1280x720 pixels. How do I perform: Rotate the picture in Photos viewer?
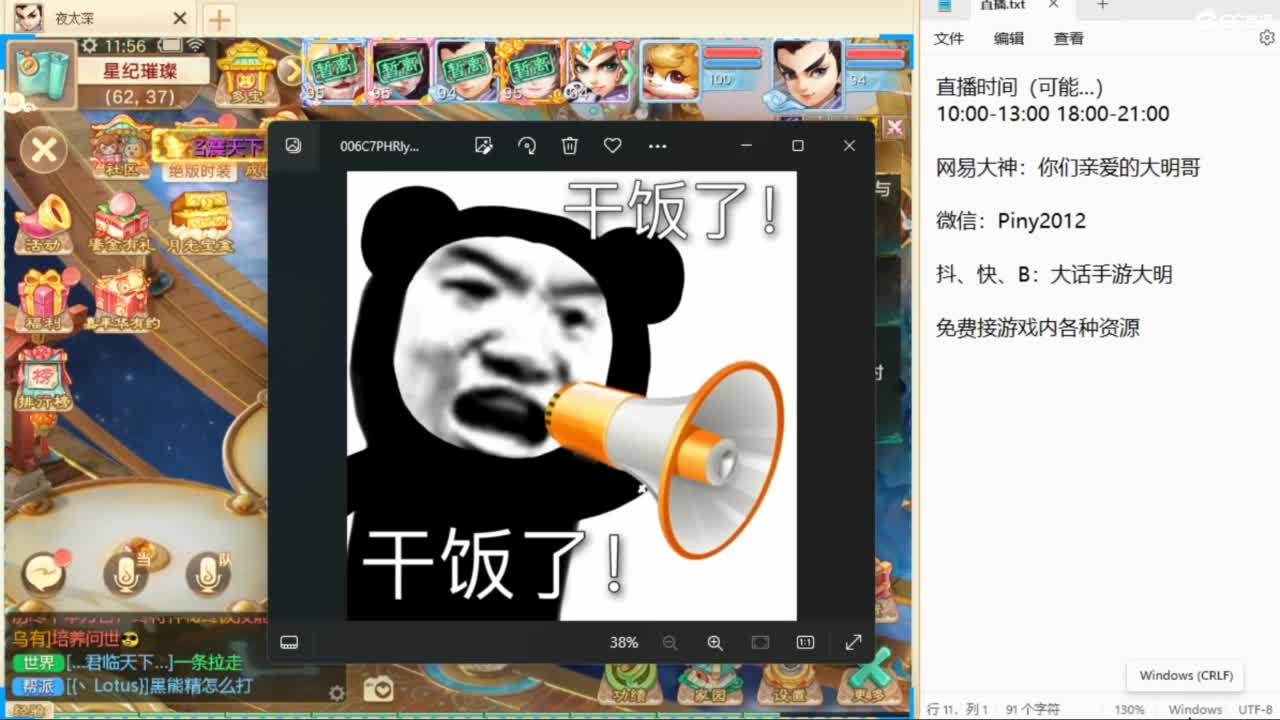pos(527,146)
